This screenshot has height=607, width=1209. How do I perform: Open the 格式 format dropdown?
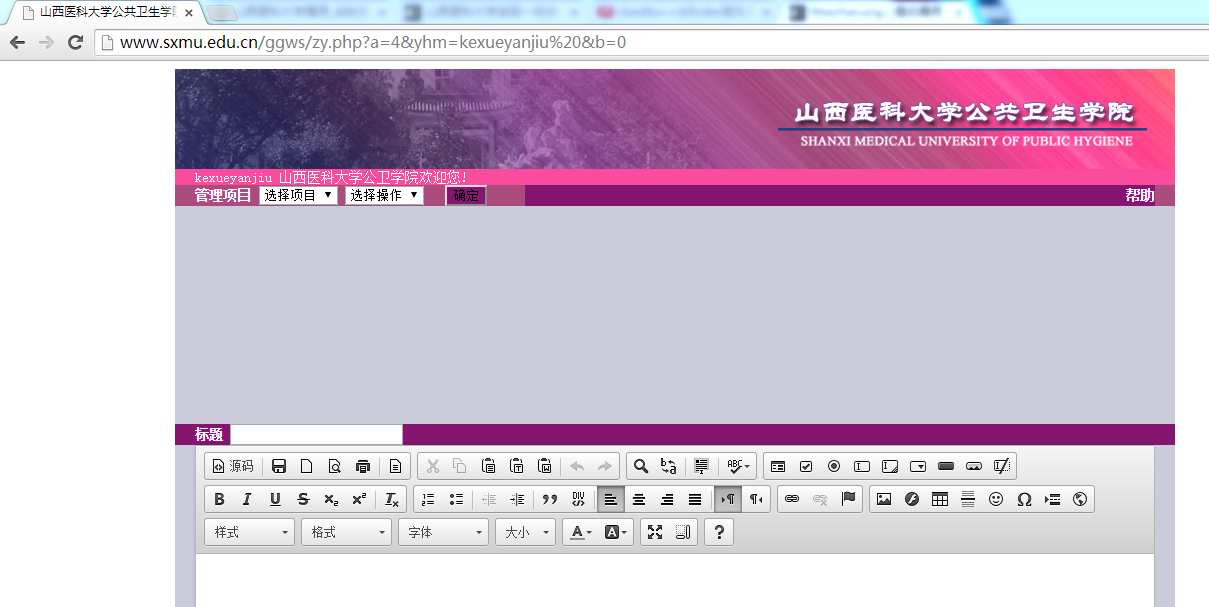(x=346, y=532)
